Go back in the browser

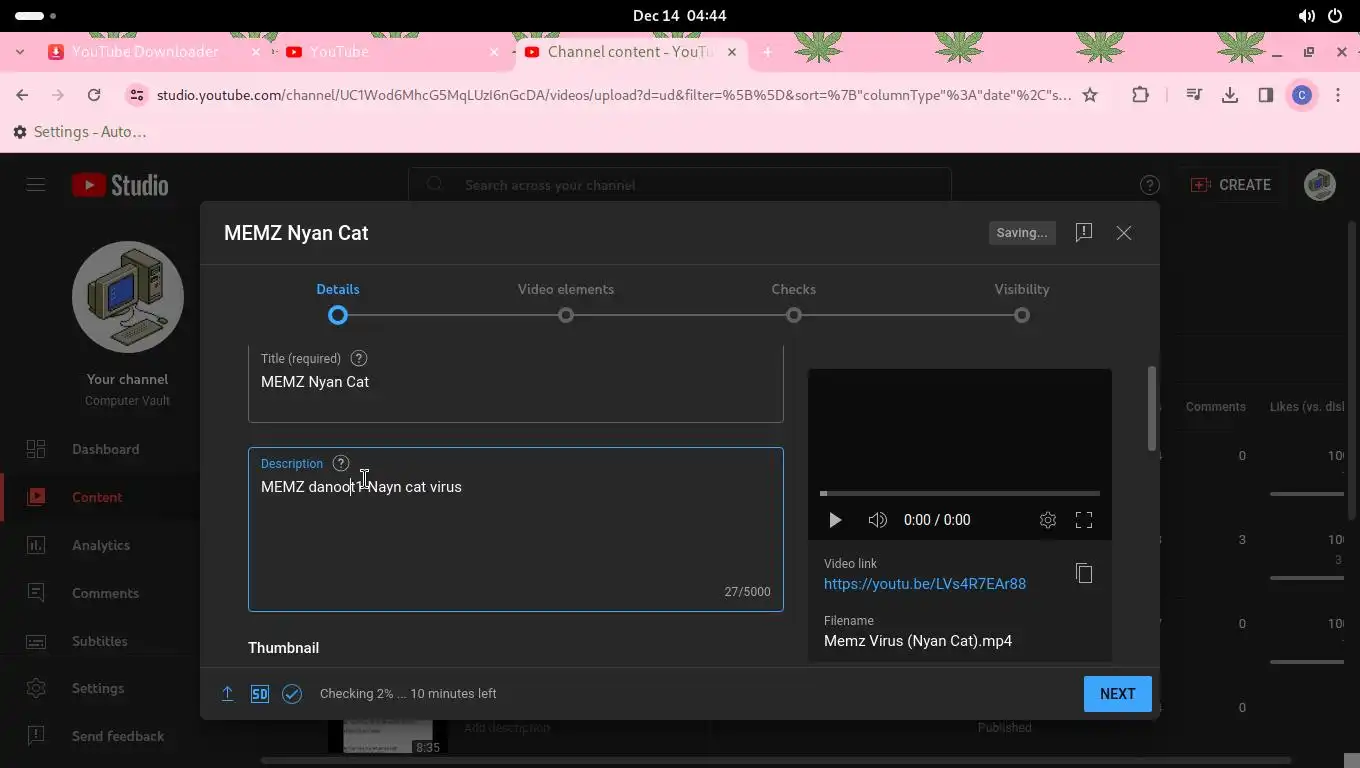pyautogui.click(x=22, y=95)
